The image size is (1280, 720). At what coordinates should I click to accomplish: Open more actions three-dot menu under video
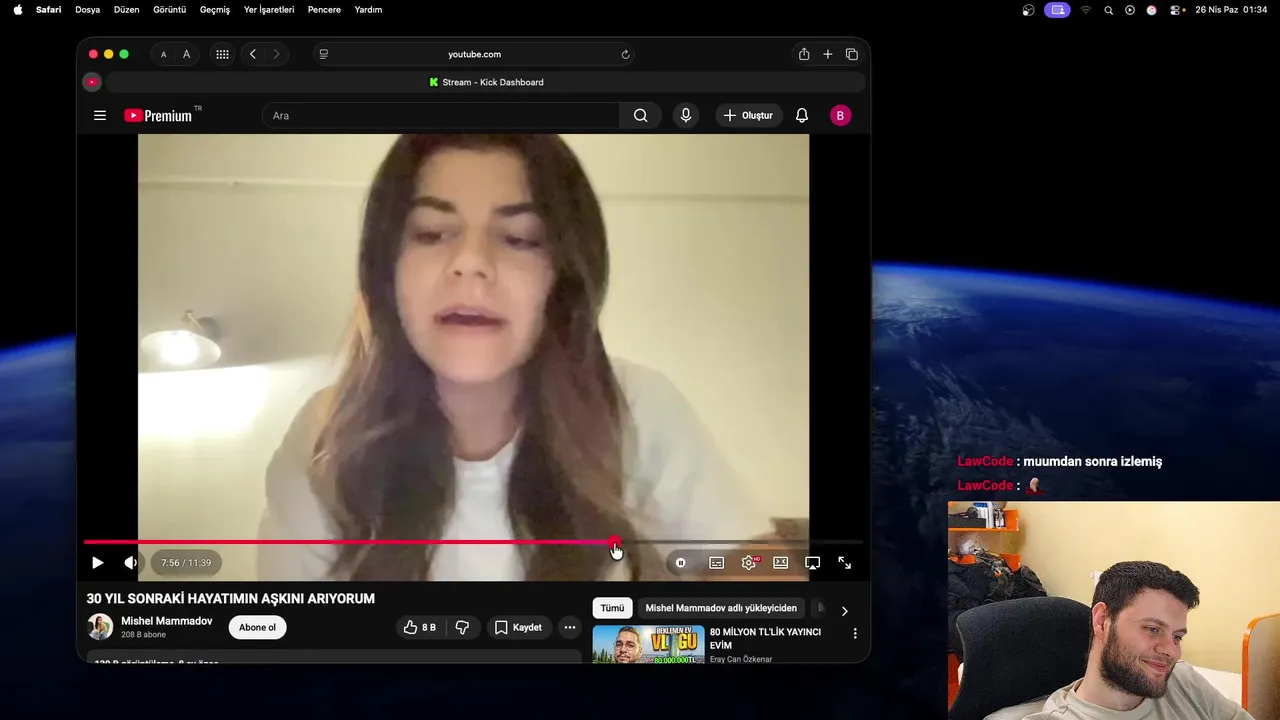[570, 627]
